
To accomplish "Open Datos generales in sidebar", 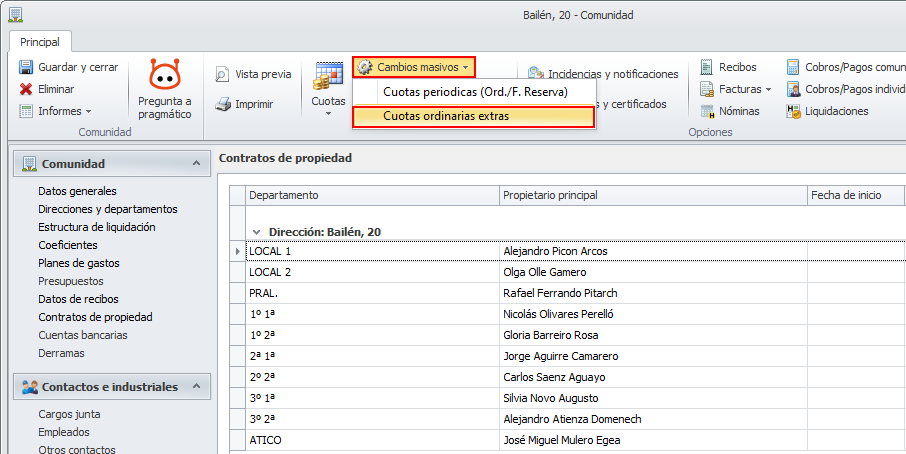I will pyautogui.click(x=77, y=191).
